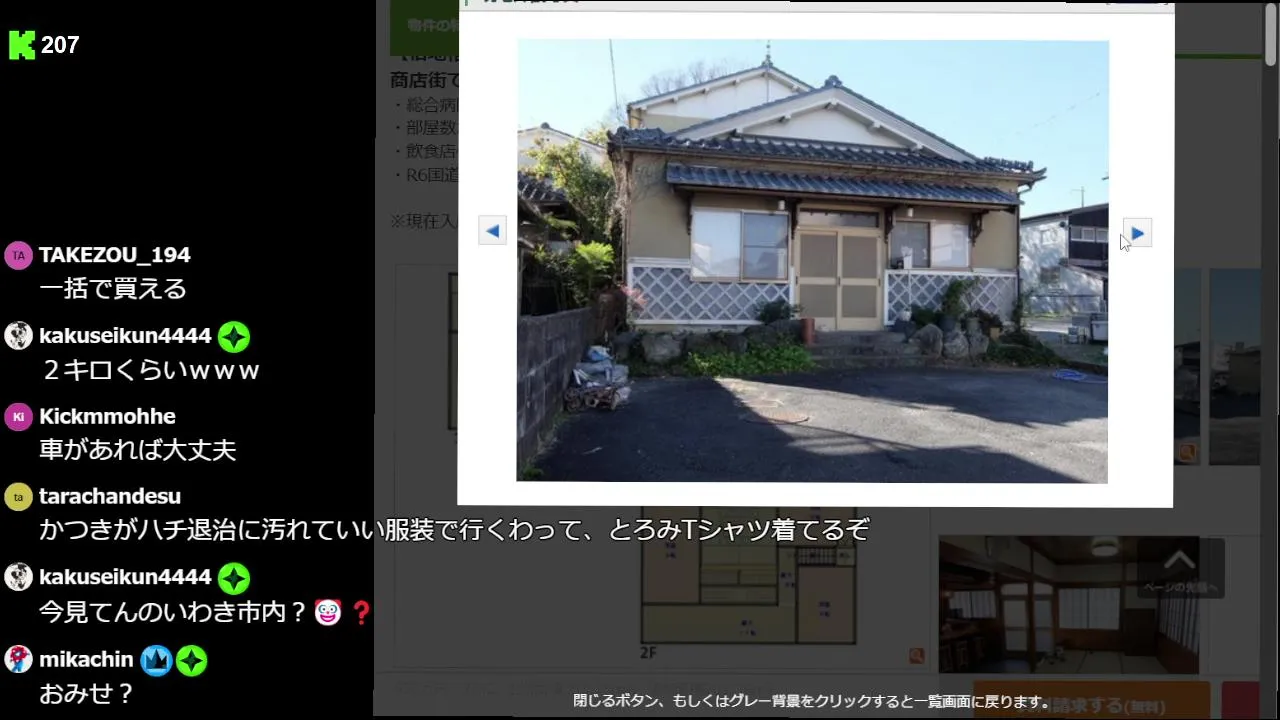
Task: Click the enlarged house photo in lightbox
Action: 812,261
